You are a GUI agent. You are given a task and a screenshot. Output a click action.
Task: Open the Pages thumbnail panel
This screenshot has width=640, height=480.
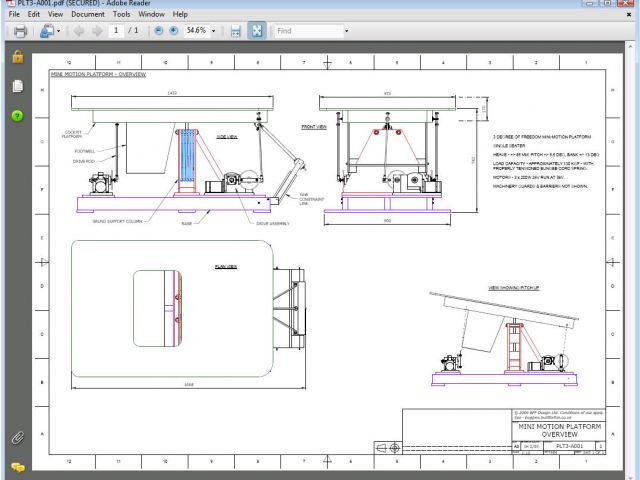17,87
